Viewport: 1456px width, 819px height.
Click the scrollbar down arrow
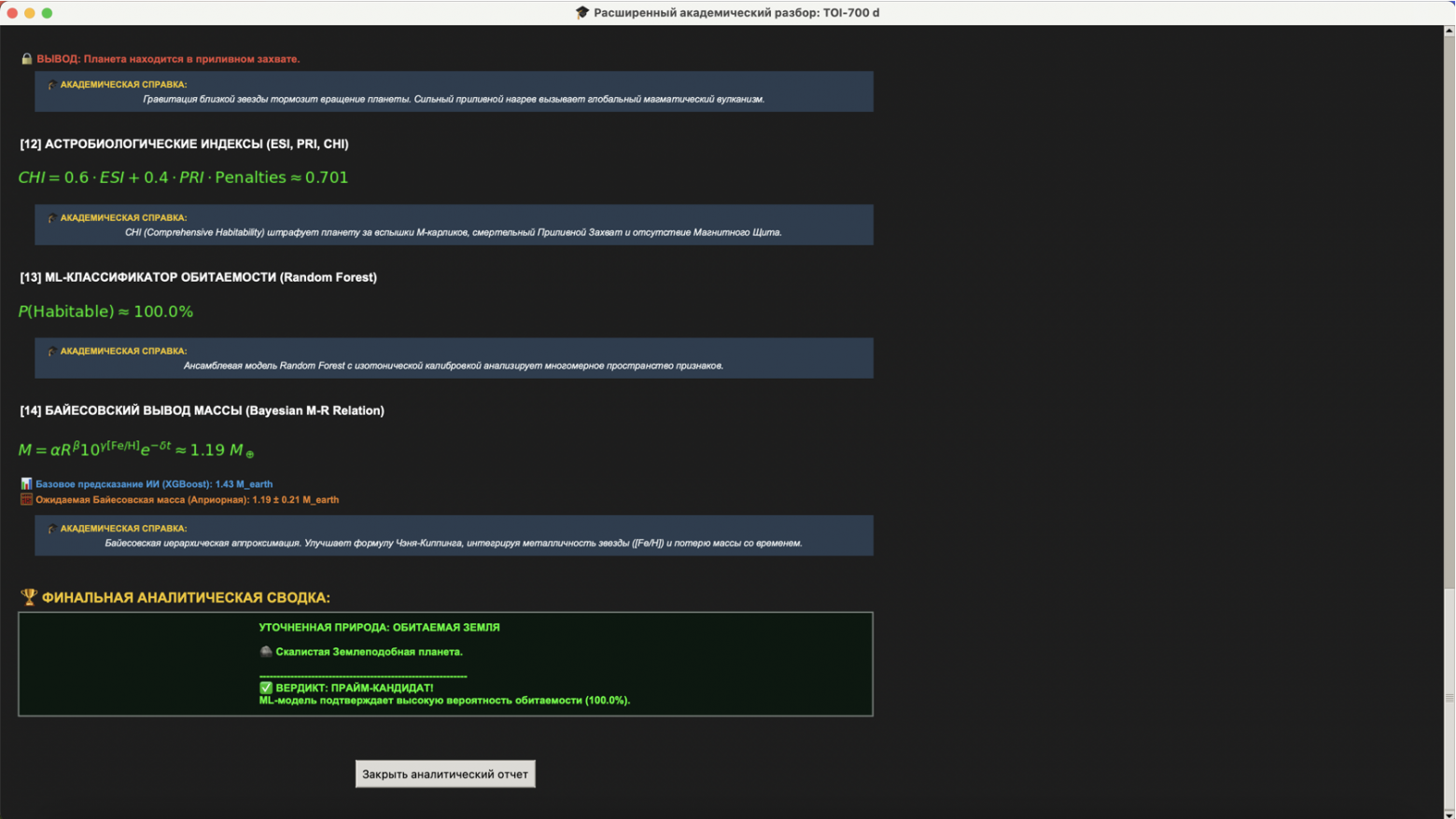click(1449, 814)
